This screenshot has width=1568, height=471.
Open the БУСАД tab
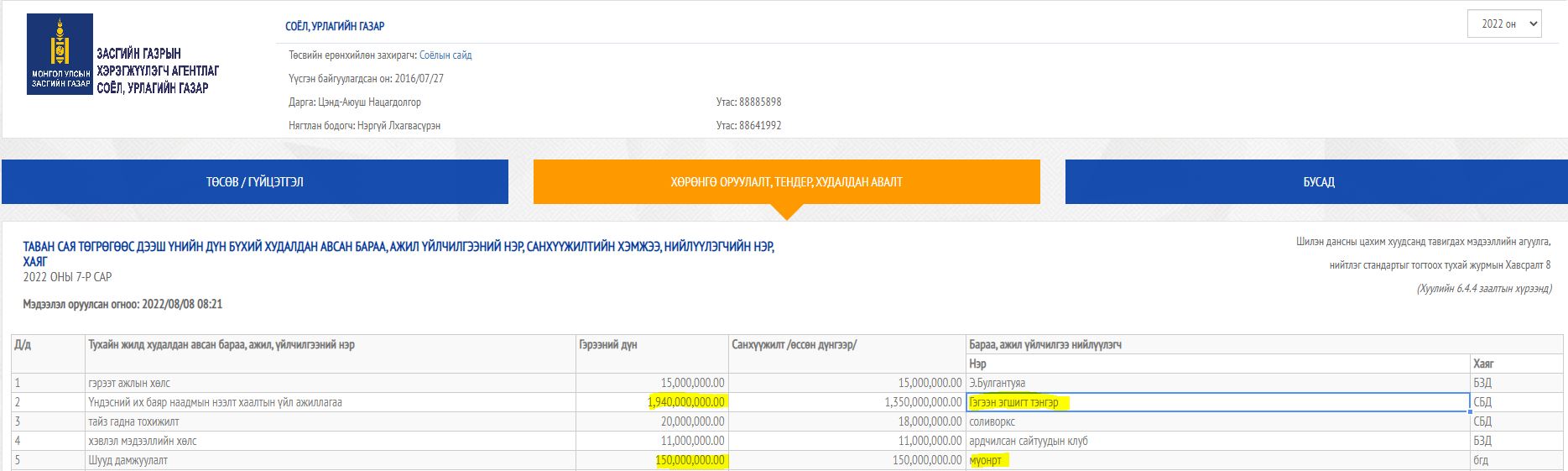1318,182
